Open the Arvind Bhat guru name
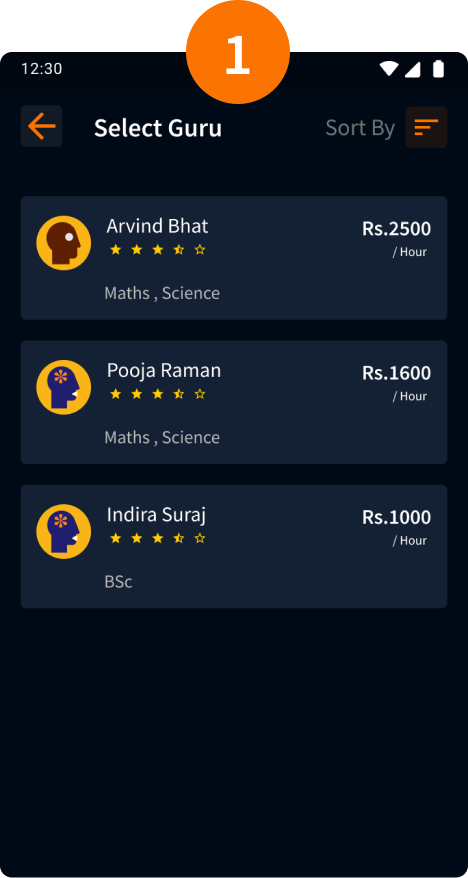Image resolution: width=468 pixels, height=878 pixels. [157, 226]
